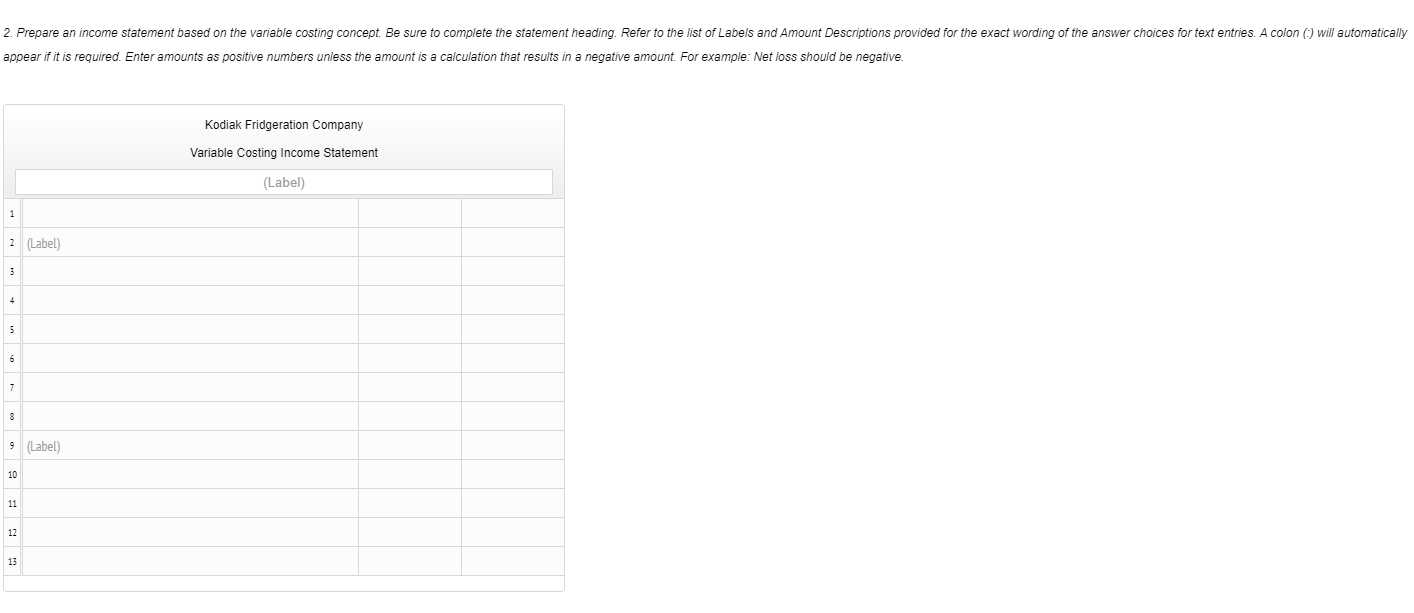
Task: Click the row 3 description cell
Action: click(190, 271)
